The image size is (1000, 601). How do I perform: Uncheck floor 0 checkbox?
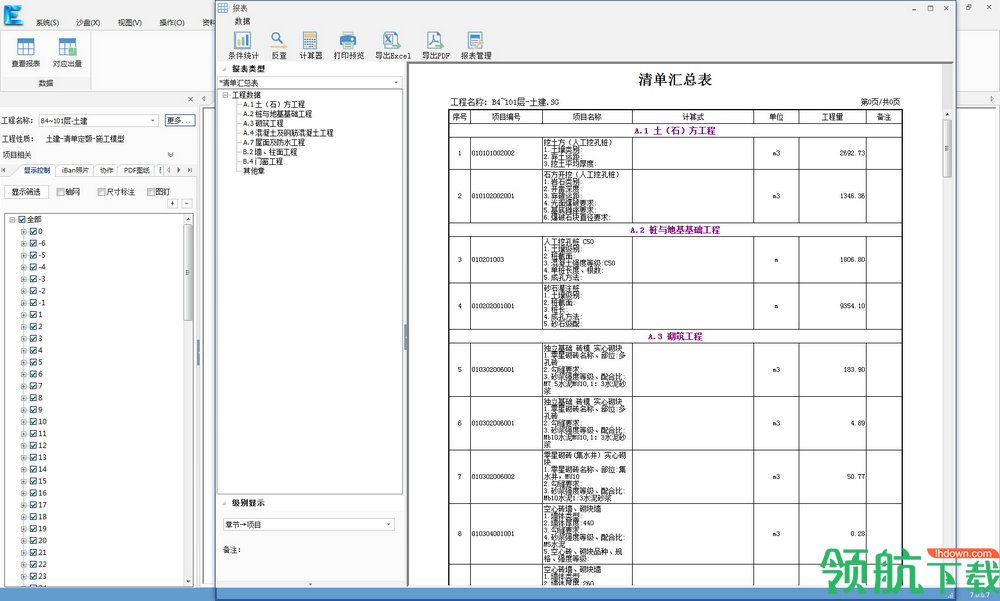33,232
